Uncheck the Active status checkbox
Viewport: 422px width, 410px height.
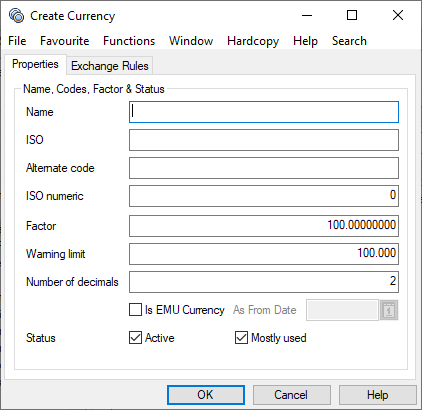pos(135,338)
